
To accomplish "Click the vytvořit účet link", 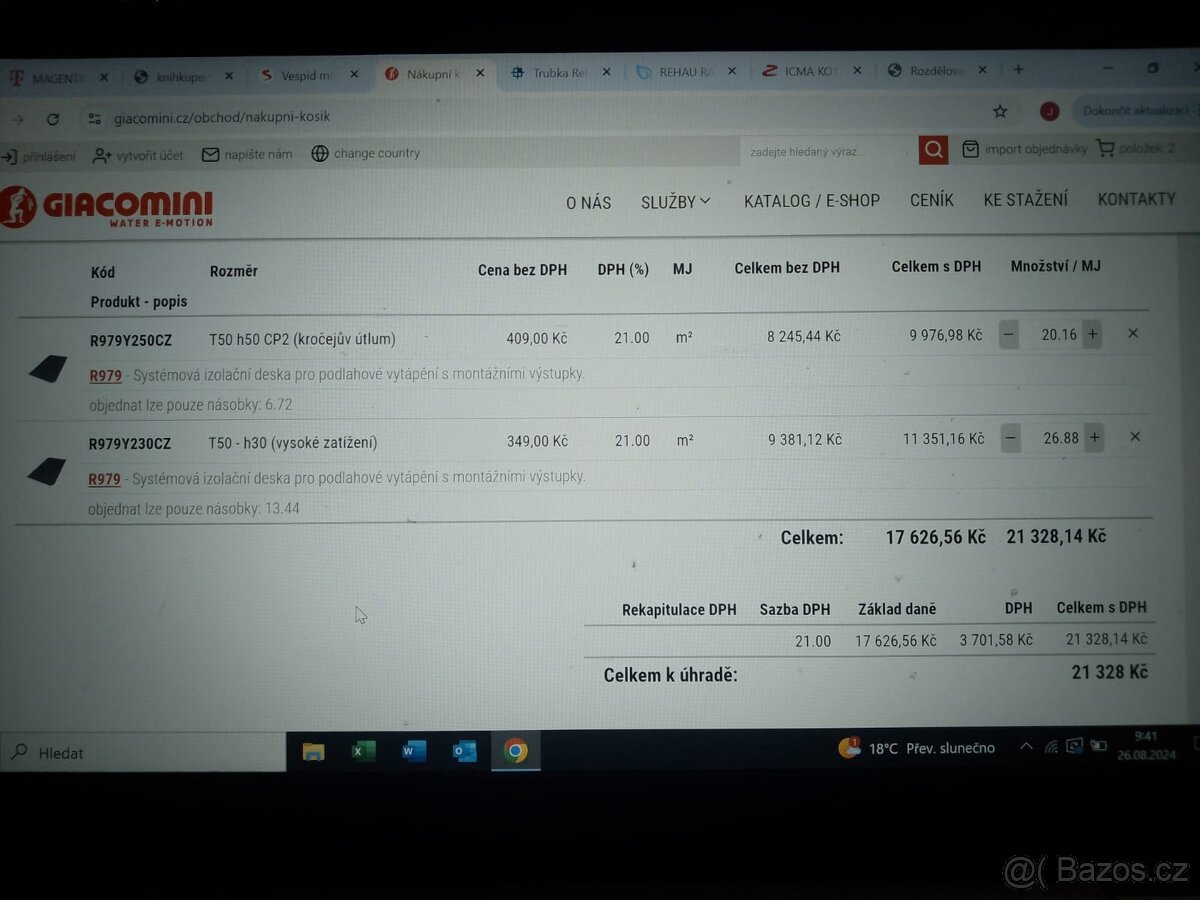I will (x=139, y=156).
